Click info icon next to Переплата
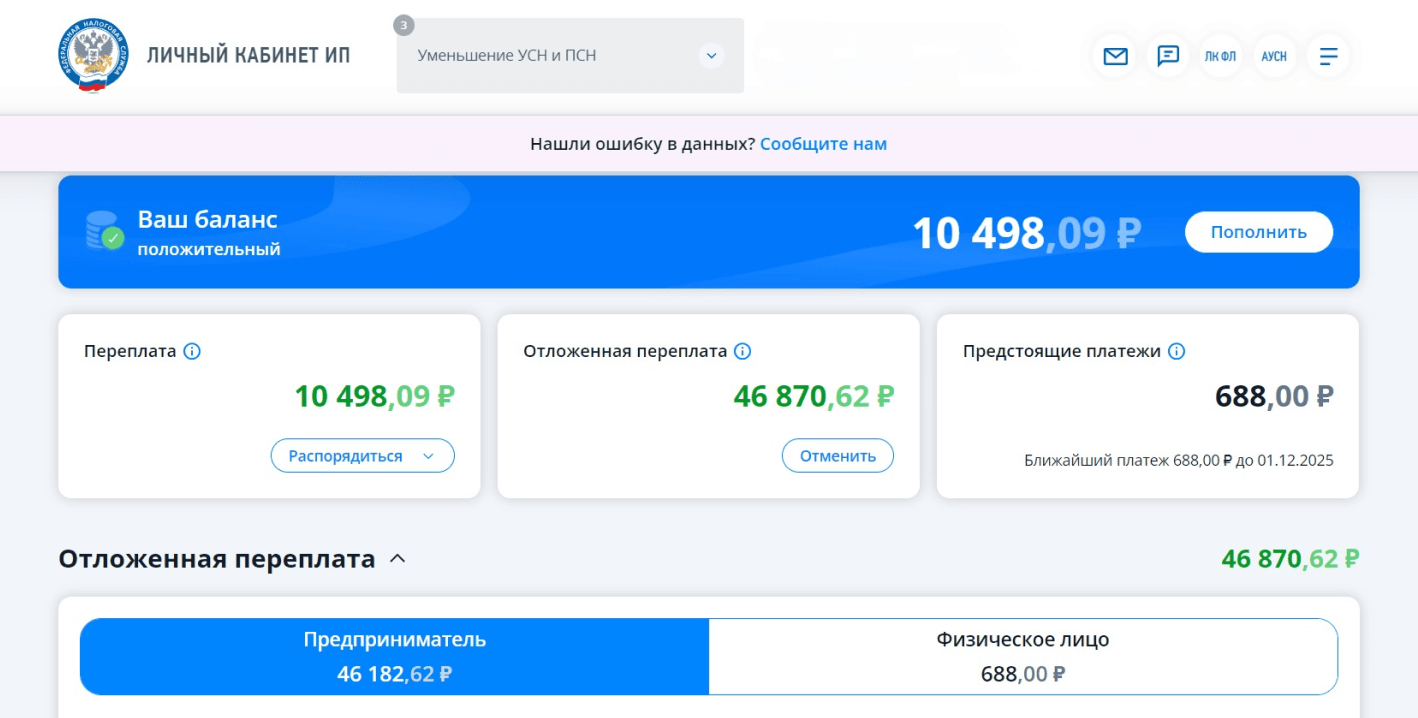 (x=192, y=351)
